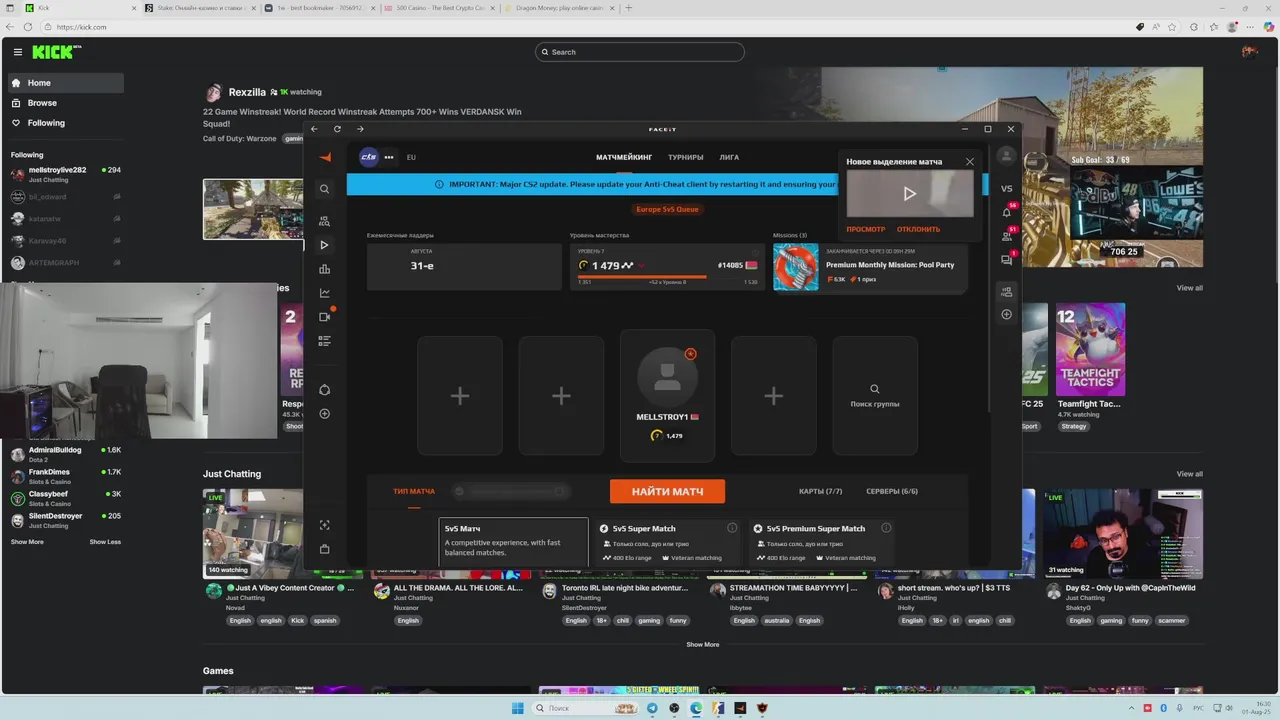1280x720 pixels.
Task: Switch to ЛИГА tab
Action: click(730, 157)
